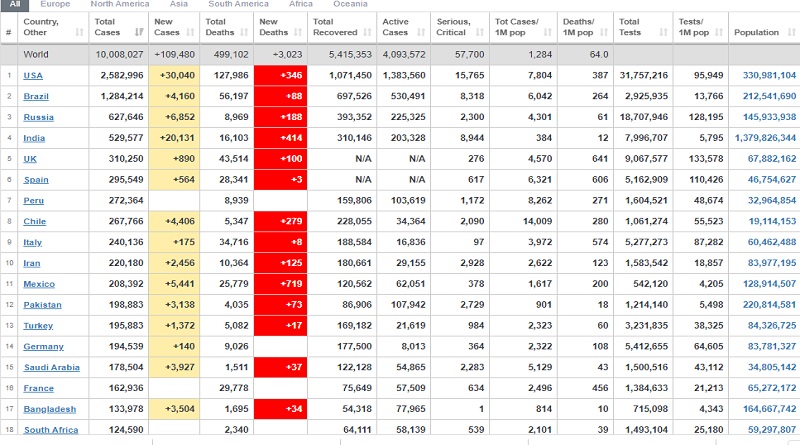
Task: Open the France country link
Action: tap(39, 388)
